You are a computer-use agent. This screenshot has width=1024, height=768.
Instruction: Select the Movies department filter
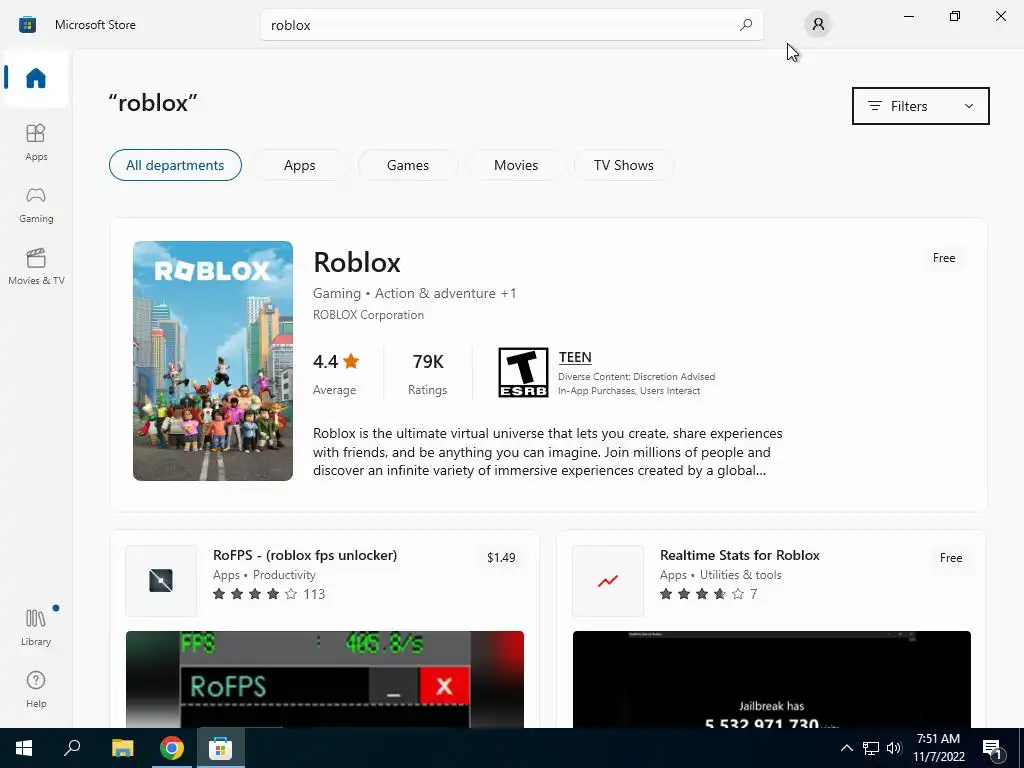tap(516, 165)
